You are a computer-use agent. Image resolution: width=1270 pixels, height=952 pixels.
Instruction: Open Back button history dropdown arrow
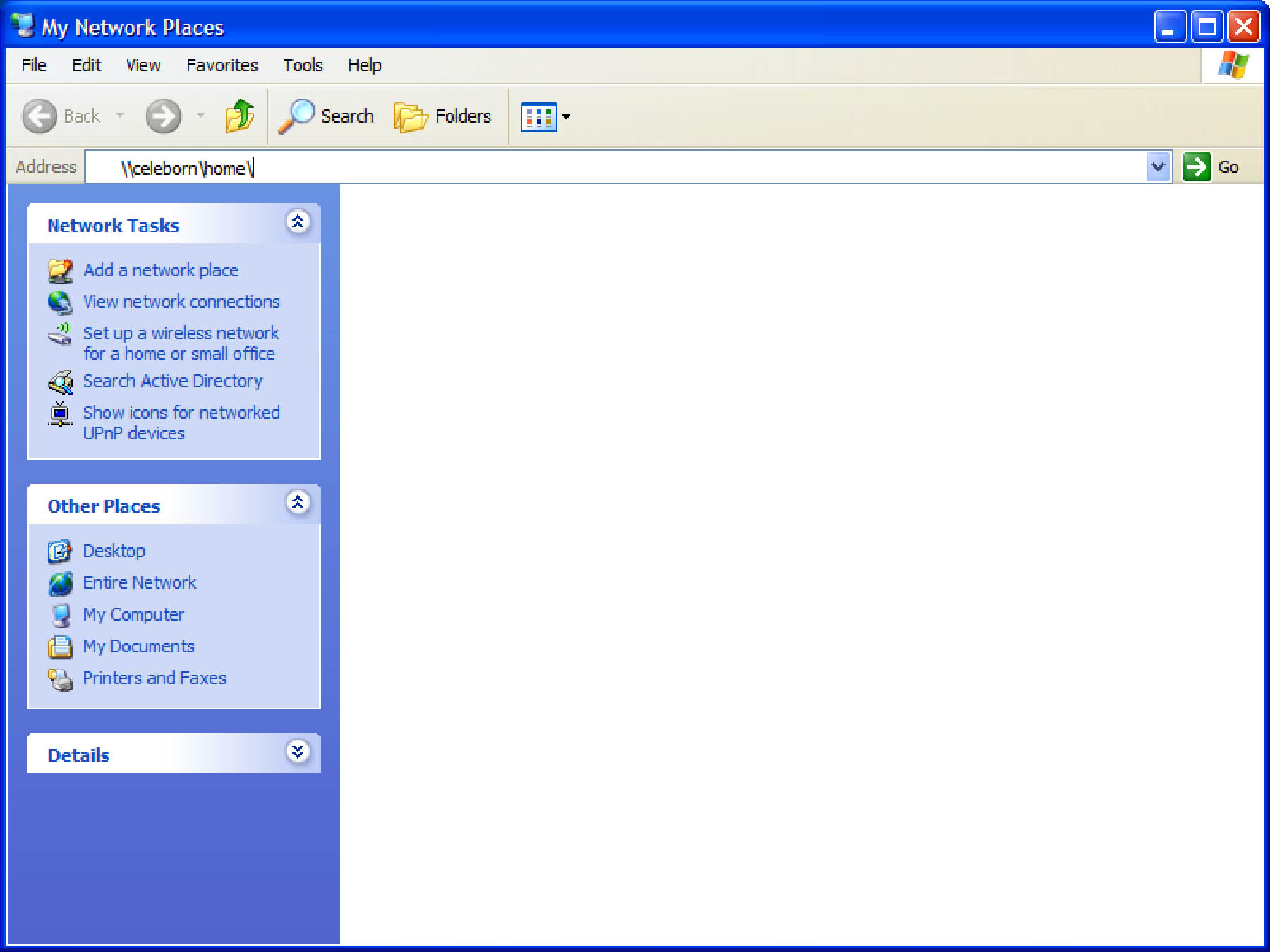[120, 116]
